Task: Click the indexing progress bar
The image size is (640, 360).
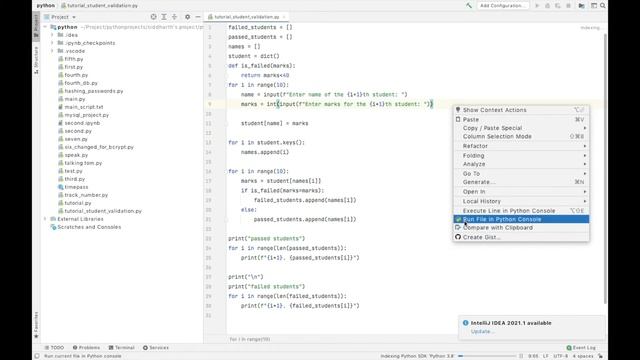Action: [487, 356]
